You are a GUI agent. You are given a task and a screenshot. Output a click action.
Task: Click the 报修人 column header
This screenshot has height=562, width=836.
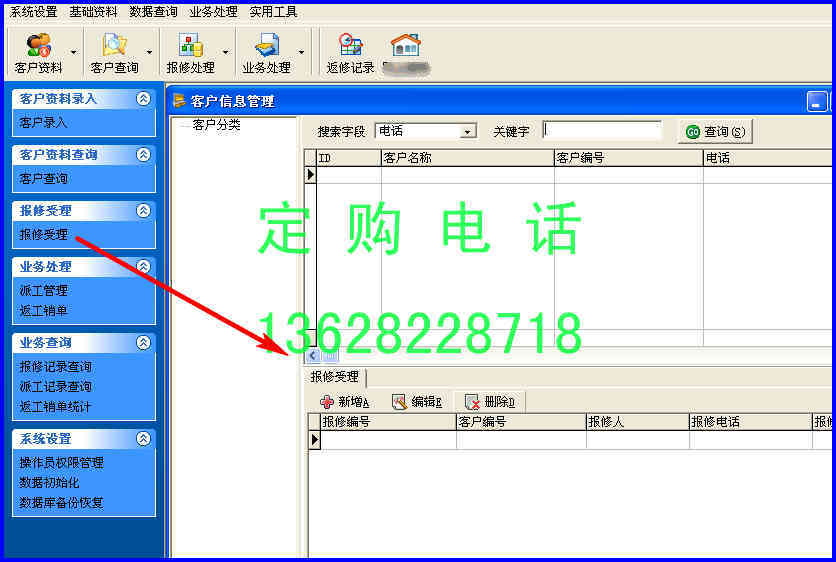tap(638, 422)
